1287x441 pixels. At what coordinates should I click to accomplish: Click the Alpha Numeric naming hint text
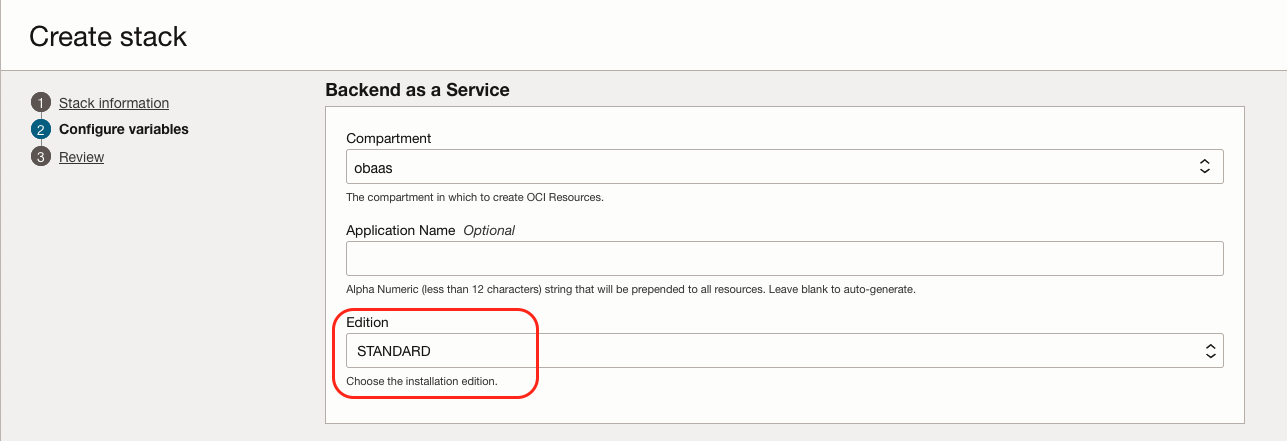630,289
